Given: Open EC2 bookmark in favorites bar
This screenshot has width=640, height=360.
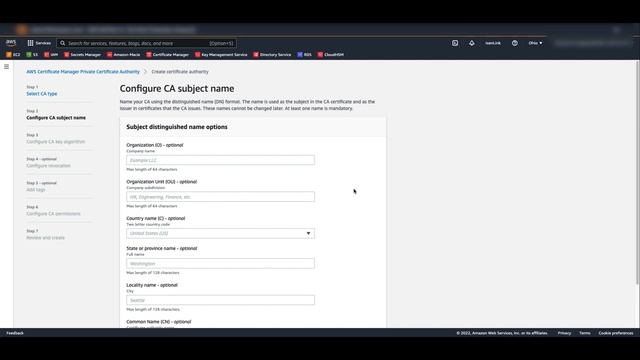Looking at the screenshot, I should 13,54.
